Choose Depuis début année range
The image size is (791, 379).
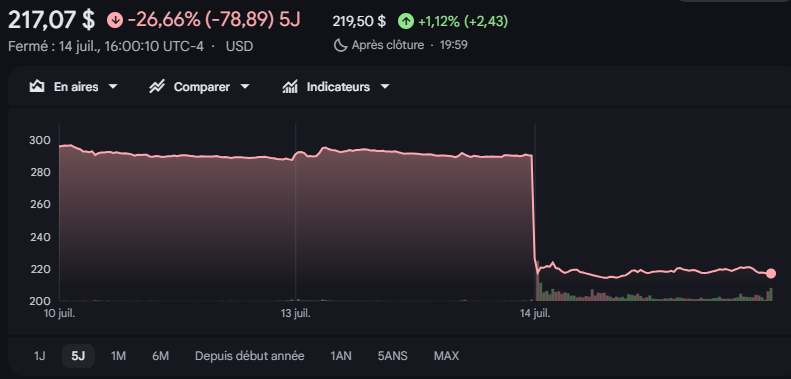[250, 356]
